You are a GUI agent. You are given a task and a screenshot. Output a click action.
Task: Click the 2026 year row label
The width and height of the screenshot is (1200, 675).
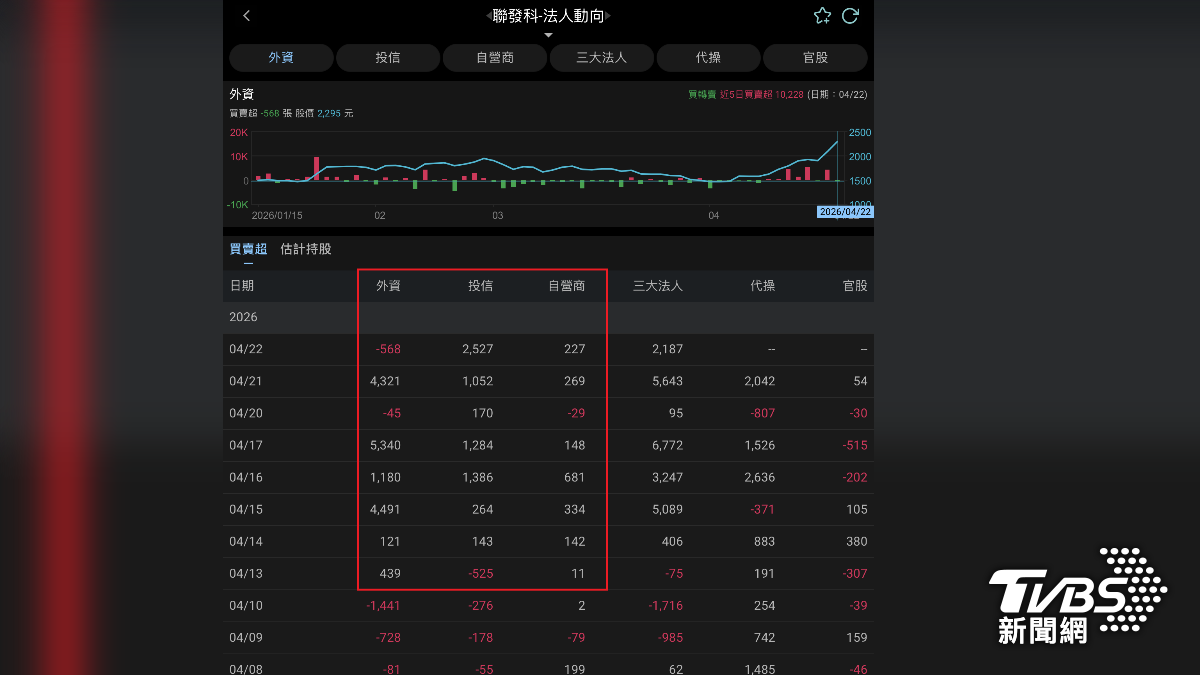[x=243, y=317]
